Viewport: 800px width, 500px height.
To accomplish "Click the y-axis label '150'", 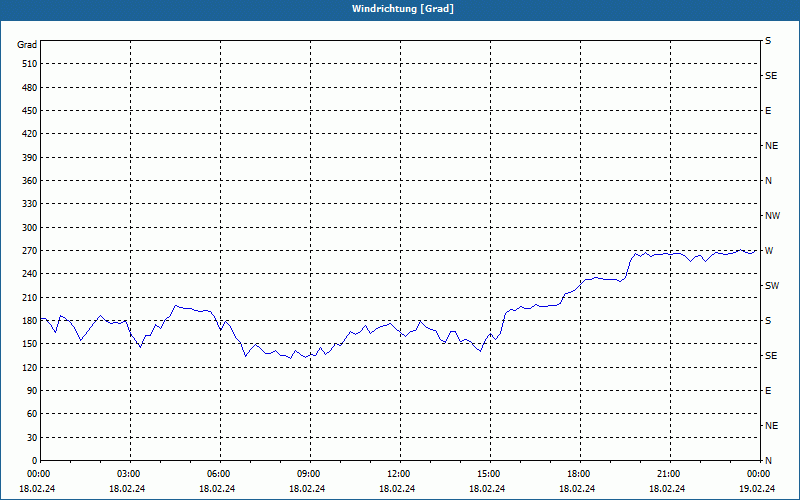I will click(30, 344).
